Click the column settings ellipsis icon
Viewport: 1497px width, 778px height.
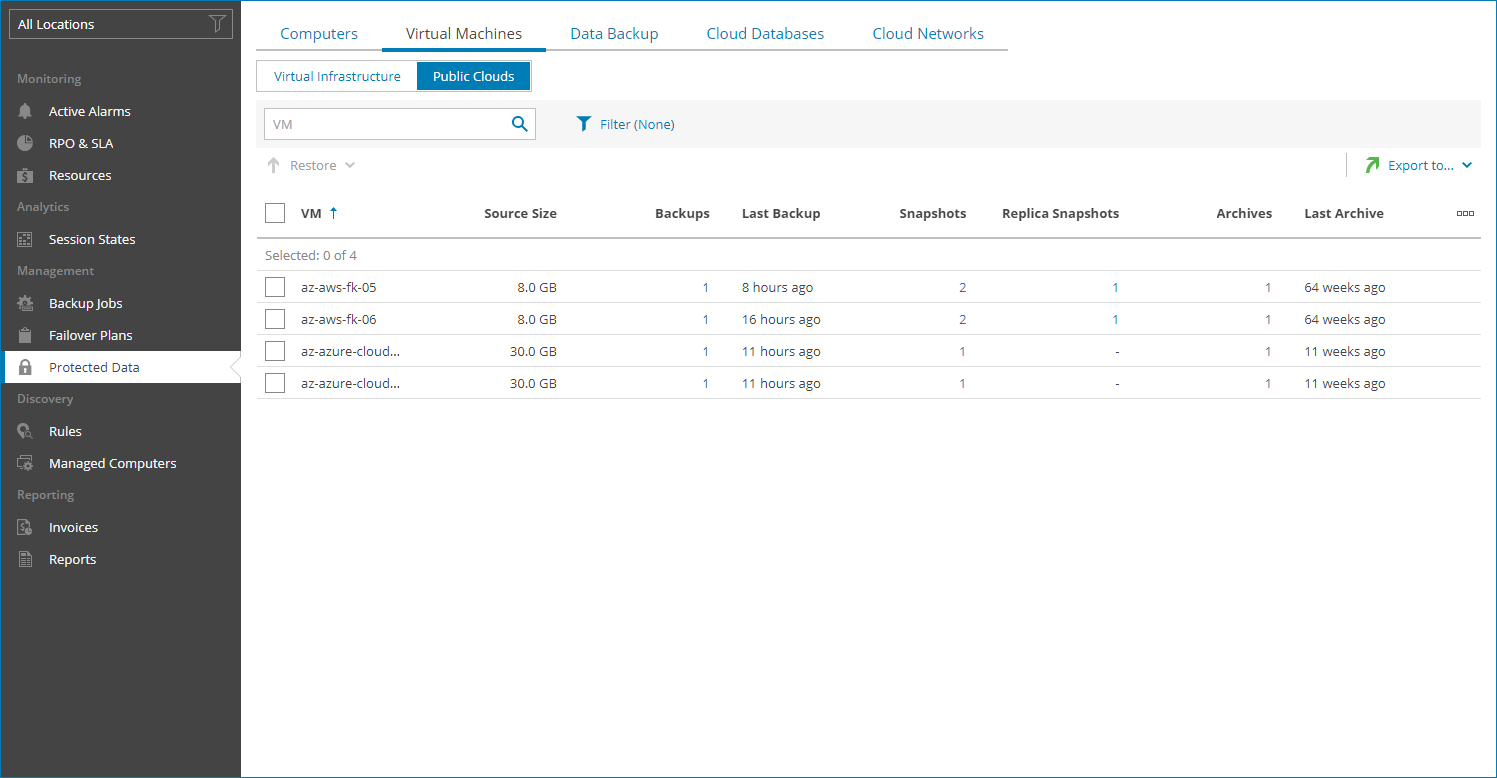(1465, 213)
